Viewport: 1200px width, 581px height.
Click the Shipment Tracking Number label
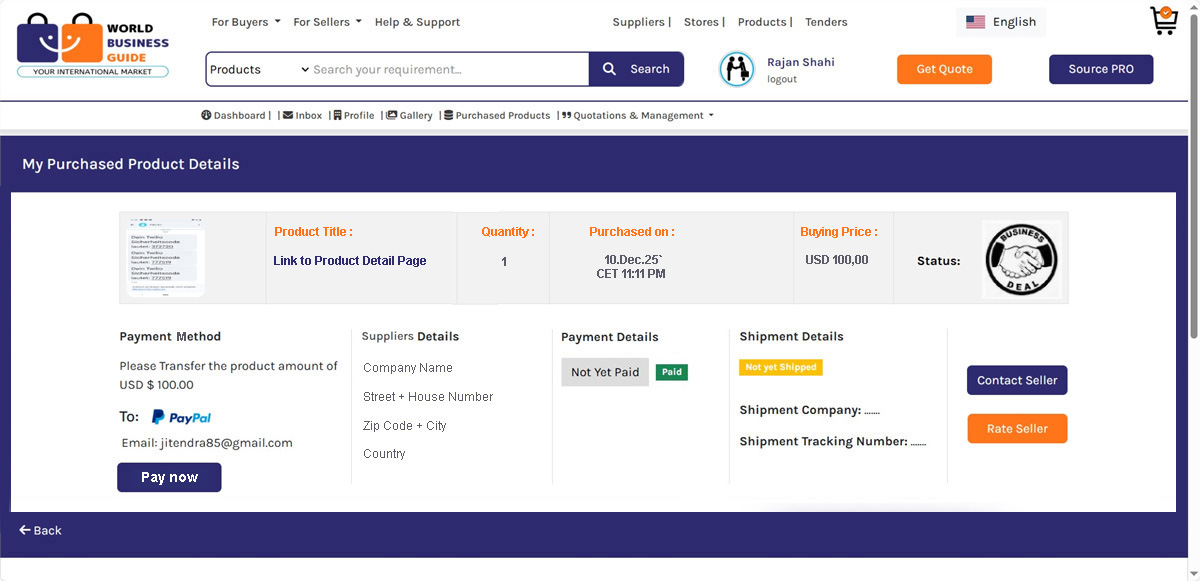tap(824, 441)
